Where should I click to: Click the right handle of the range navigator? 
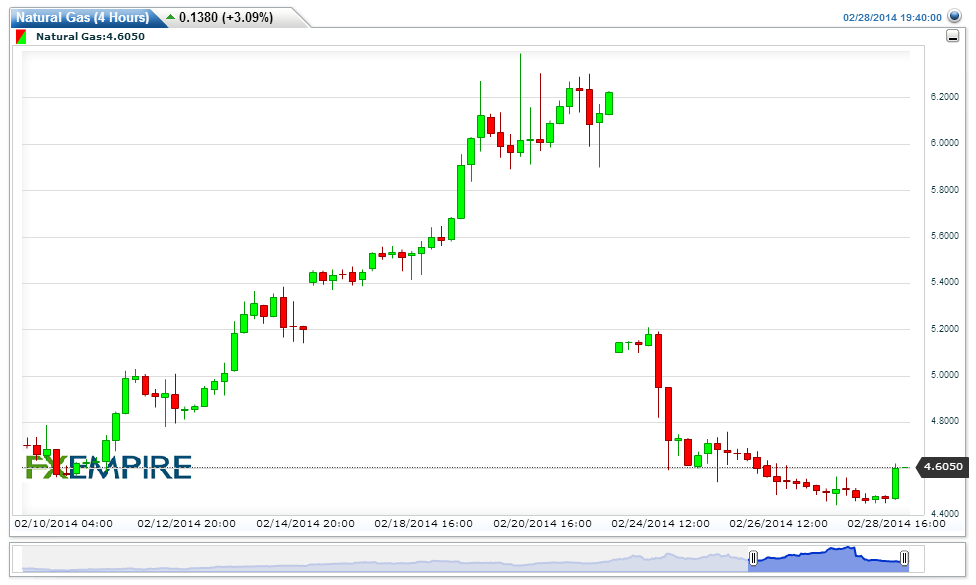[904, 558]
